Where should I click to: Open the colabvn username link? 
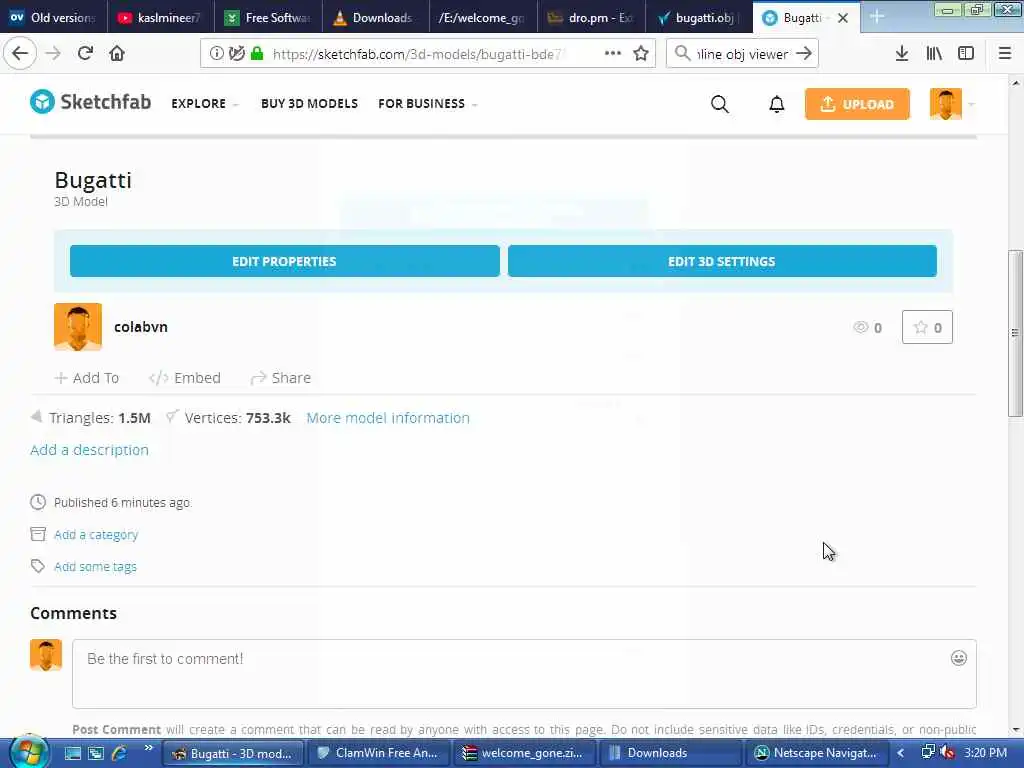[141, 327]
